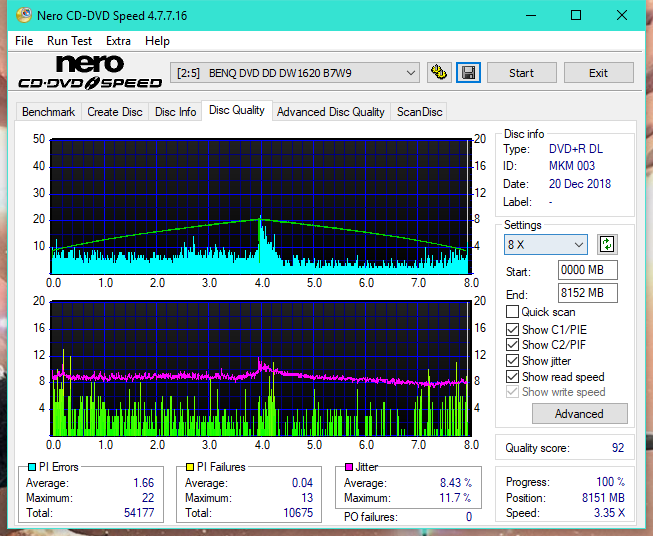653x536 pixels.
Task: Open the Advanced settings button
Action: [579, 414]
